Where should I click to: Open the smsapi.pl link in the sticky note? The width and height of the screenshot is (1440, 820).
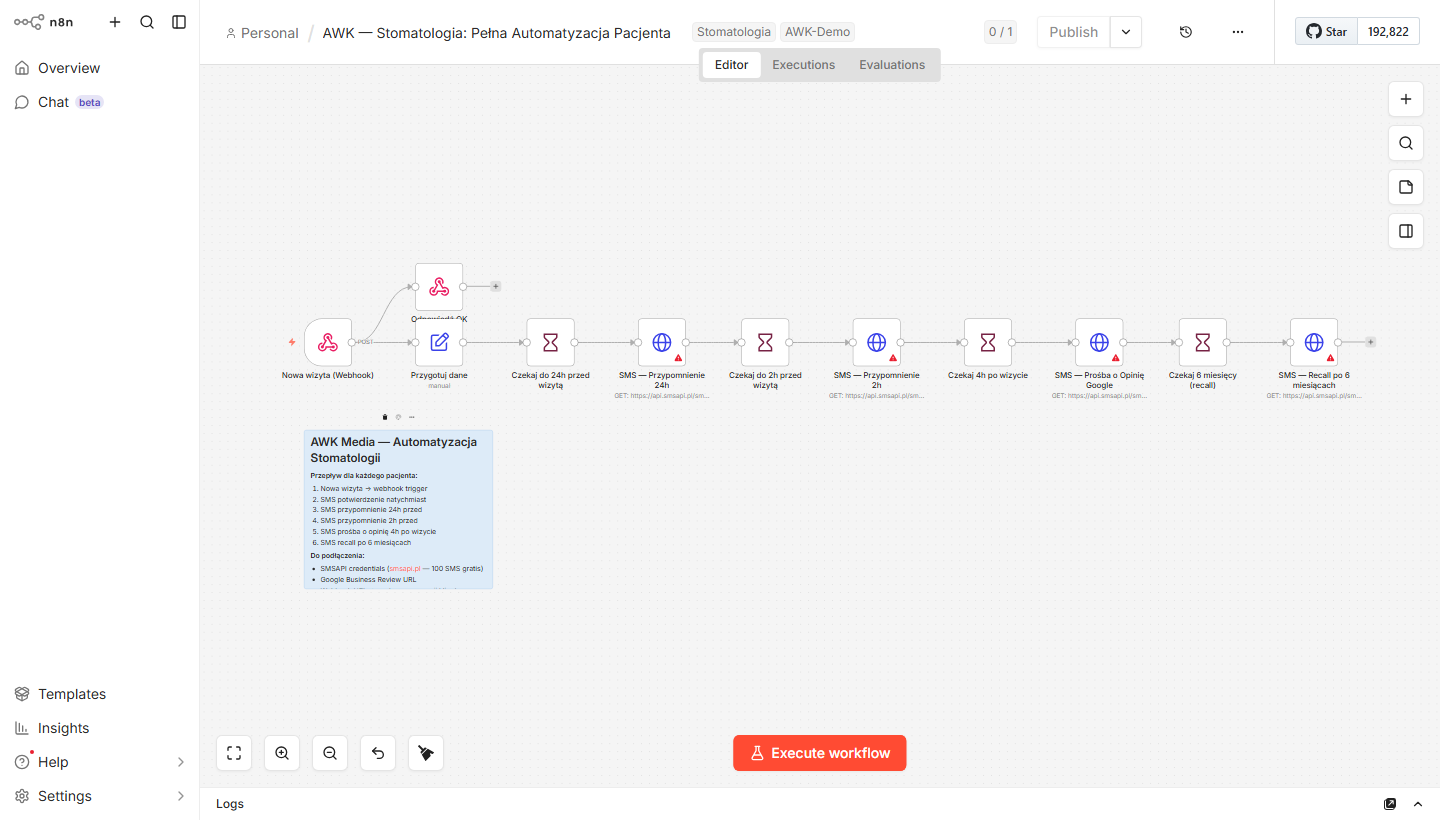point(405,568)
